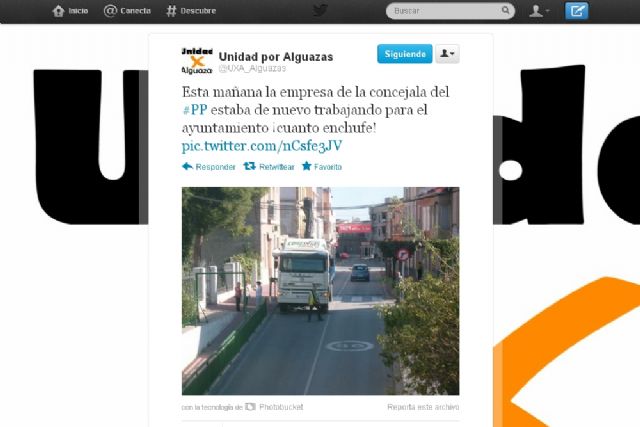Toggle the Siguiendo follow button

click(x=404, y=54)
